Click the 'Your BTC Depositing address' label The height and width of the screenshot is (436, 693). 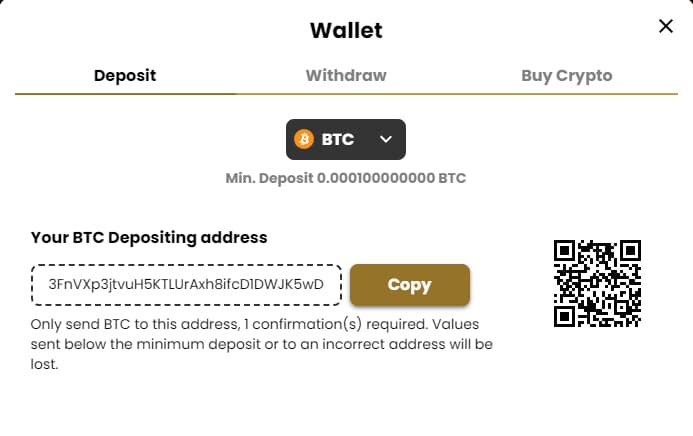click(149, 237)
